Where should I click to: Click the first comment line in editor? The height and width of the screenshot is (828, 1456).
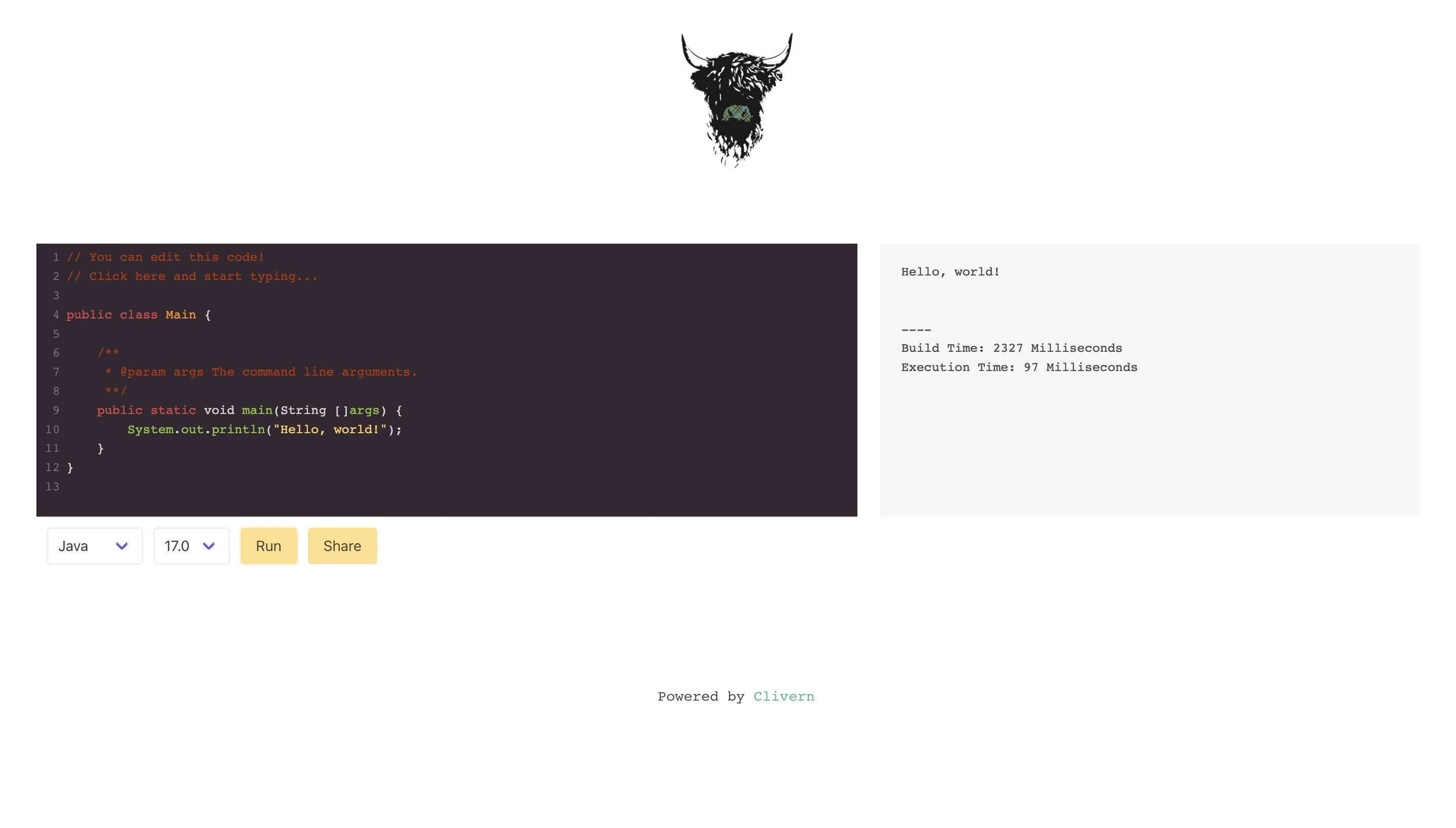click(165, 257)
